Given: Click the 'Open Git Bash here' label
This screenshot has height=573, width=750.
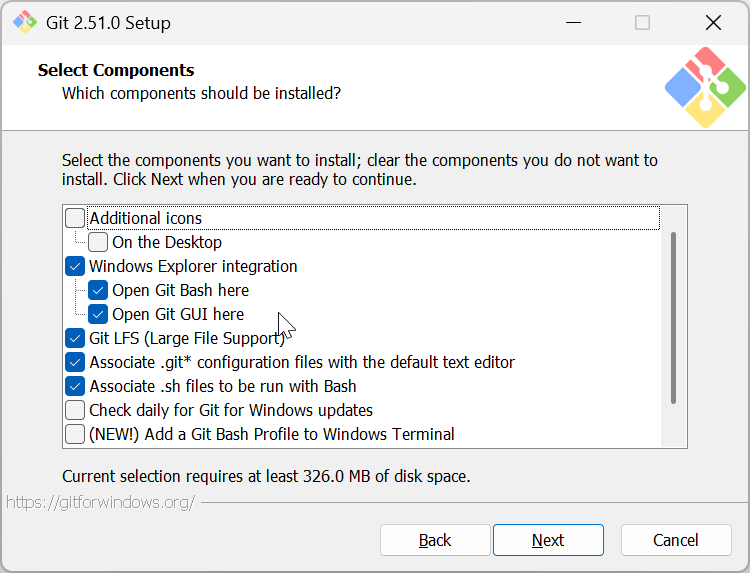Looking at the screenshot, I should [x=180, y=290].
